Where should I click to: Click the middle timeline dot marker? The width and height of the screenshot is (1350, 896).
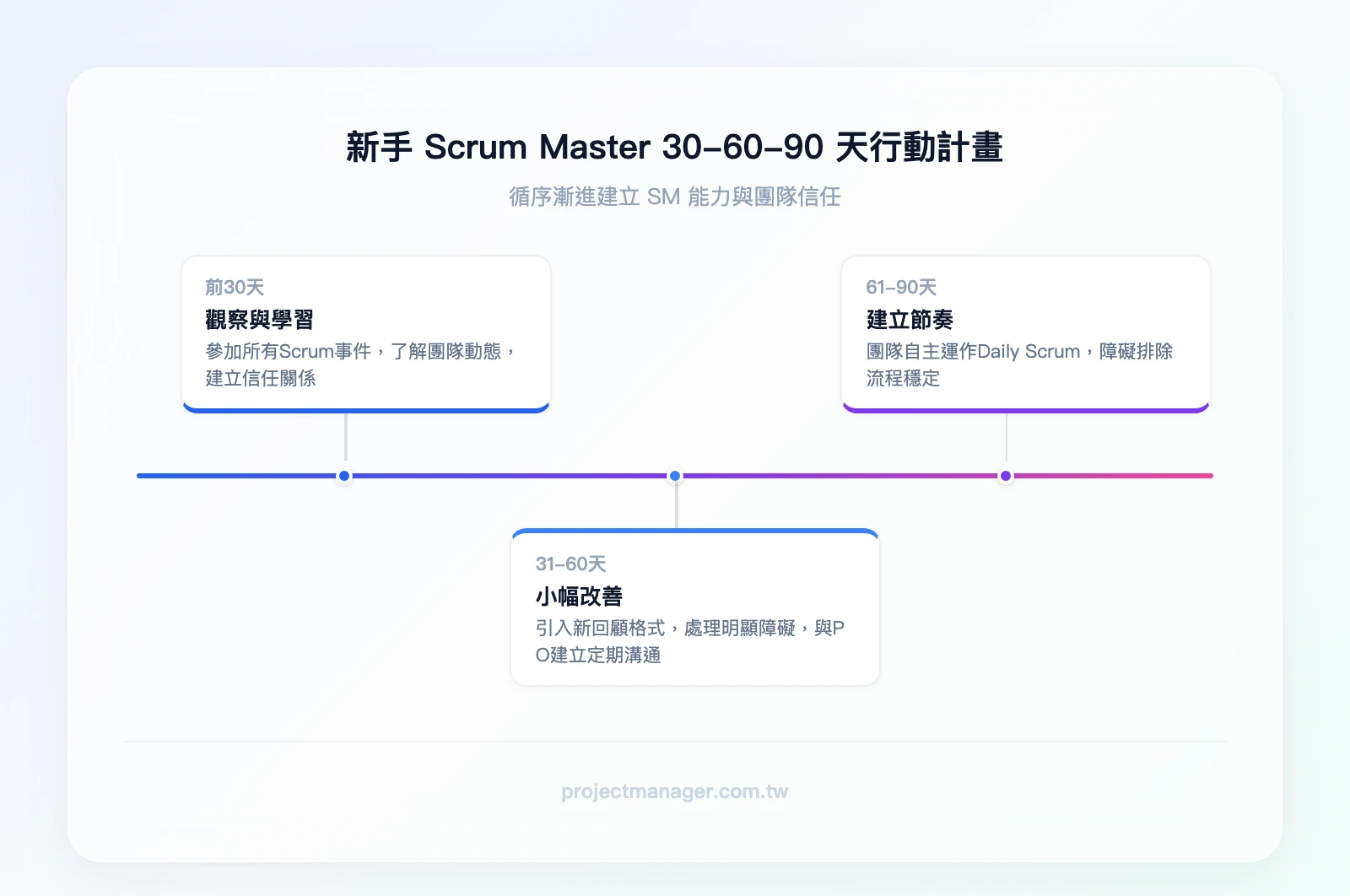point(674,476)
